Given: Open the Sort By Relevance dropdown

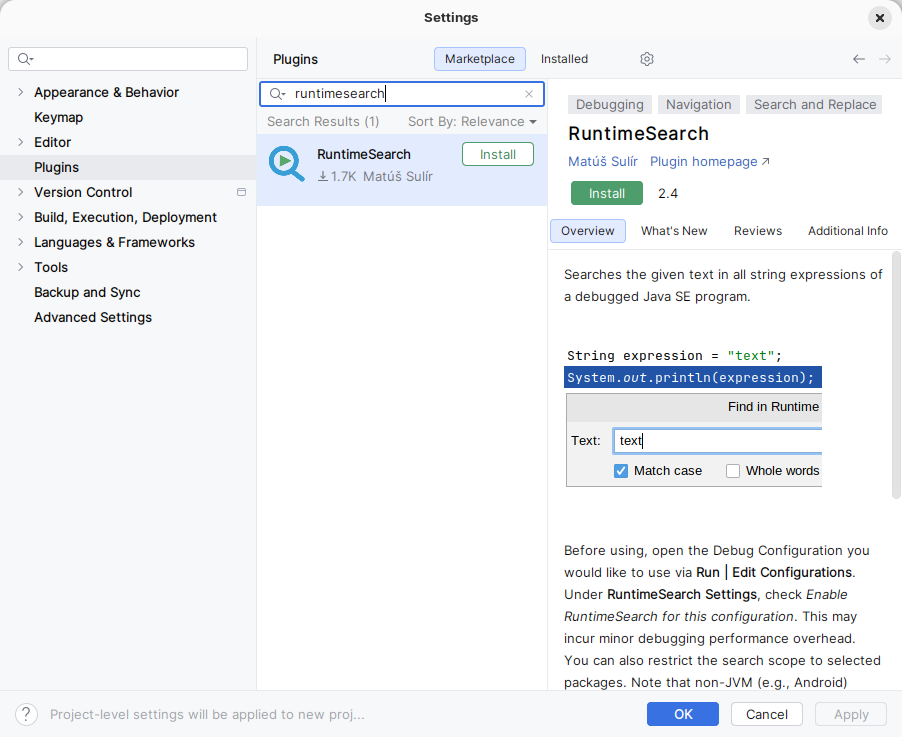Looking at the screenshot, I should click(472, 121).
